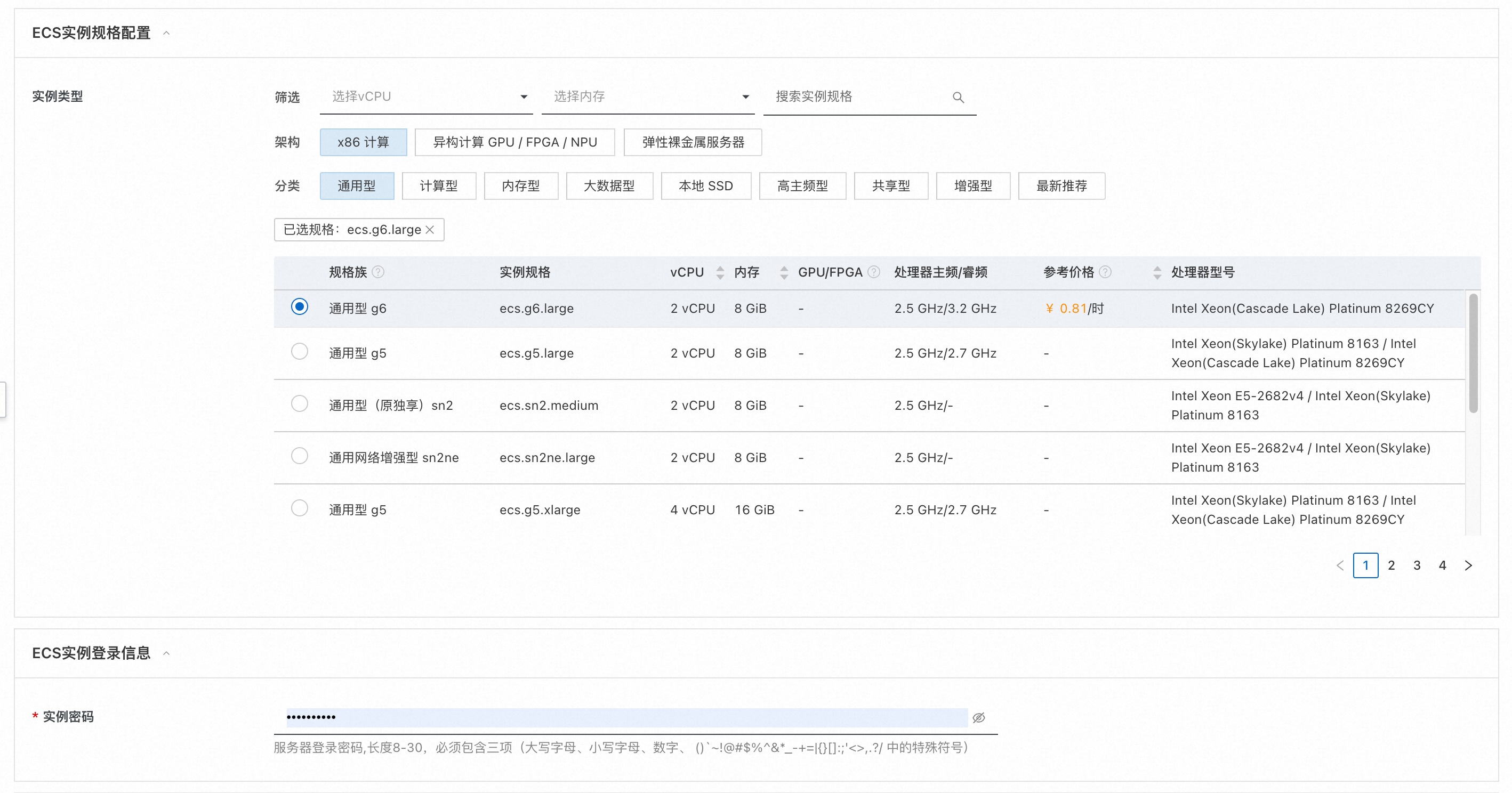This screenshot has height=793, width=1512.
Task: Select the 计算型 category
Action: [439, 186]
